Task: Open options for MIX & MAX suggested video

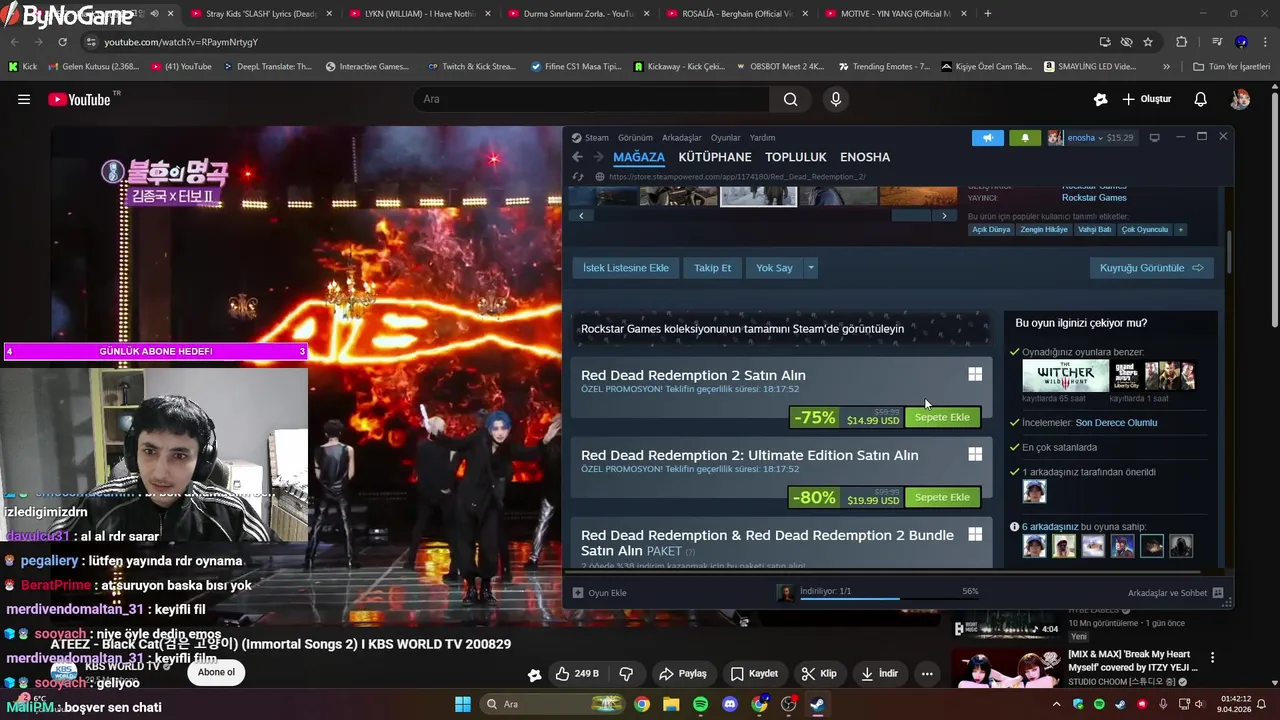Action: pos(1212,658)
